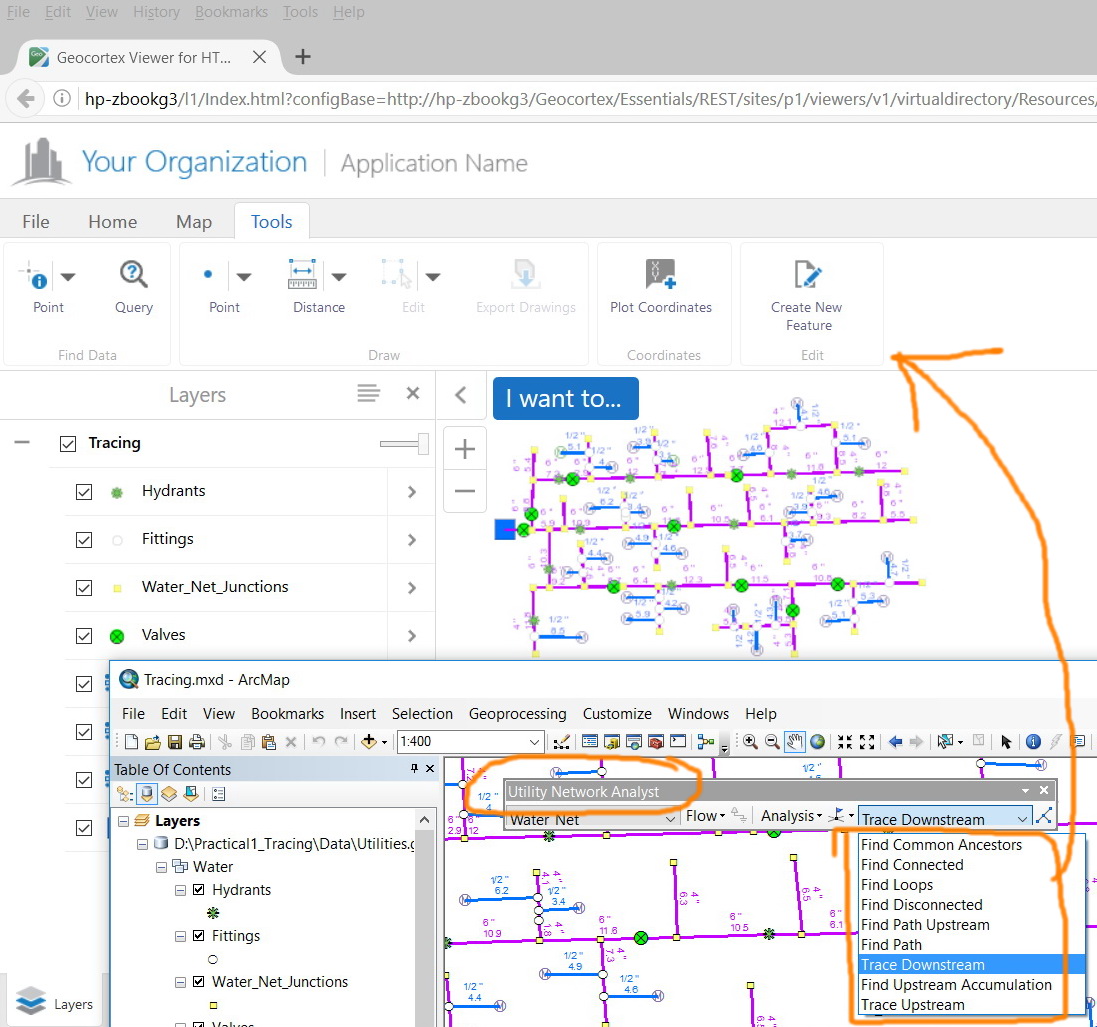Viewport: 1097px width, 1027px height.
Task: Click the Go Back to previous extent arrow
Action: (x=895, y=742)
